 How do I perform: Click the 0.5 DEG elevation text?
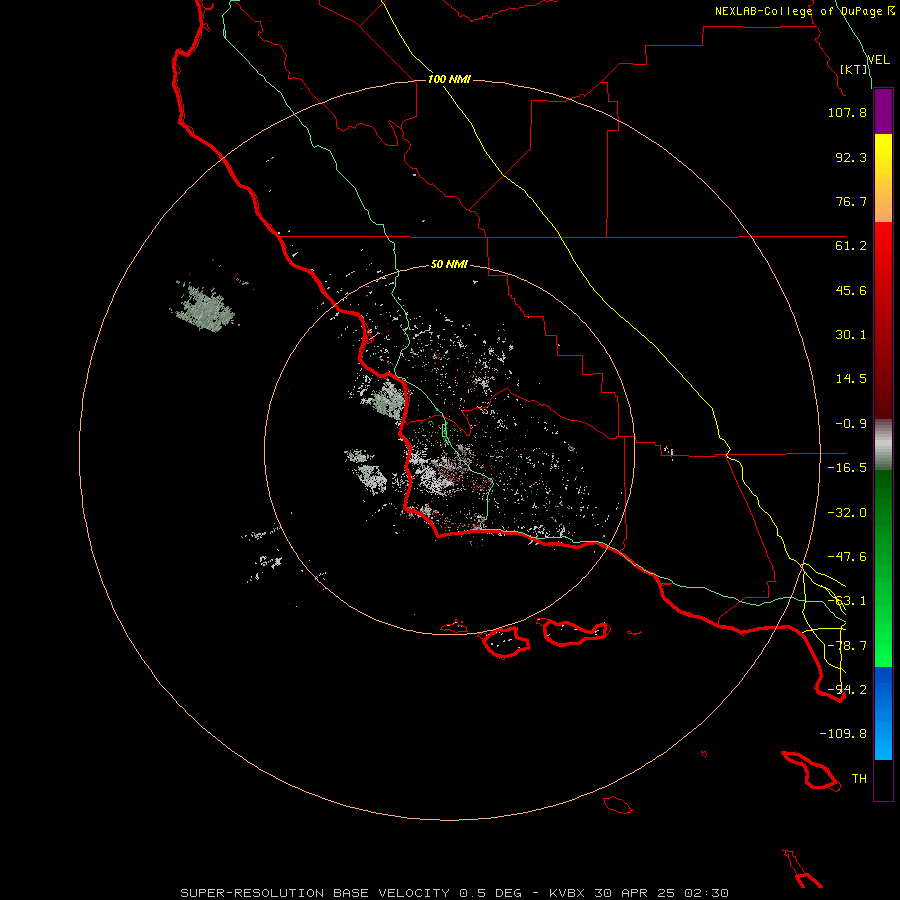coord(490,893)
